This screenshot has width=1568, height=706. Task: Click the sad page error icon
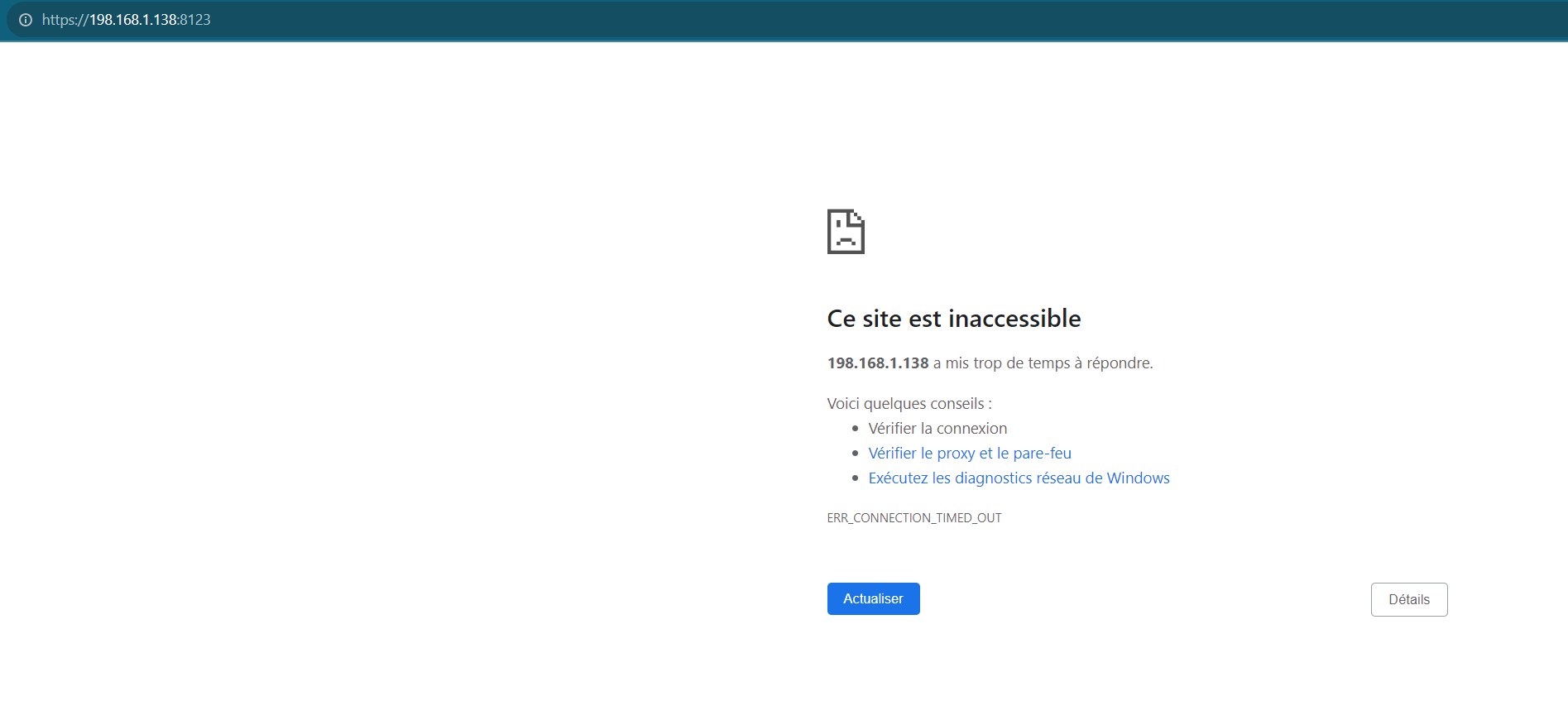[x=846, y=232]
